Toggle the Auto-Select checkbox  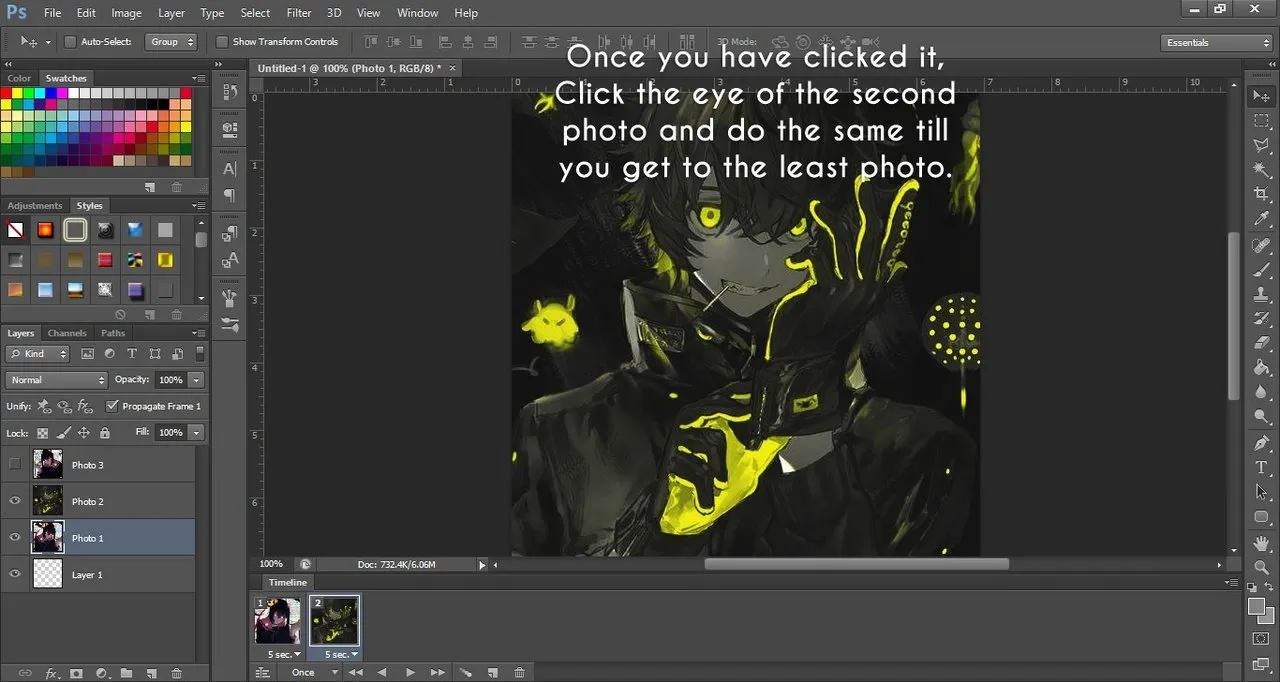click(70, 42)
